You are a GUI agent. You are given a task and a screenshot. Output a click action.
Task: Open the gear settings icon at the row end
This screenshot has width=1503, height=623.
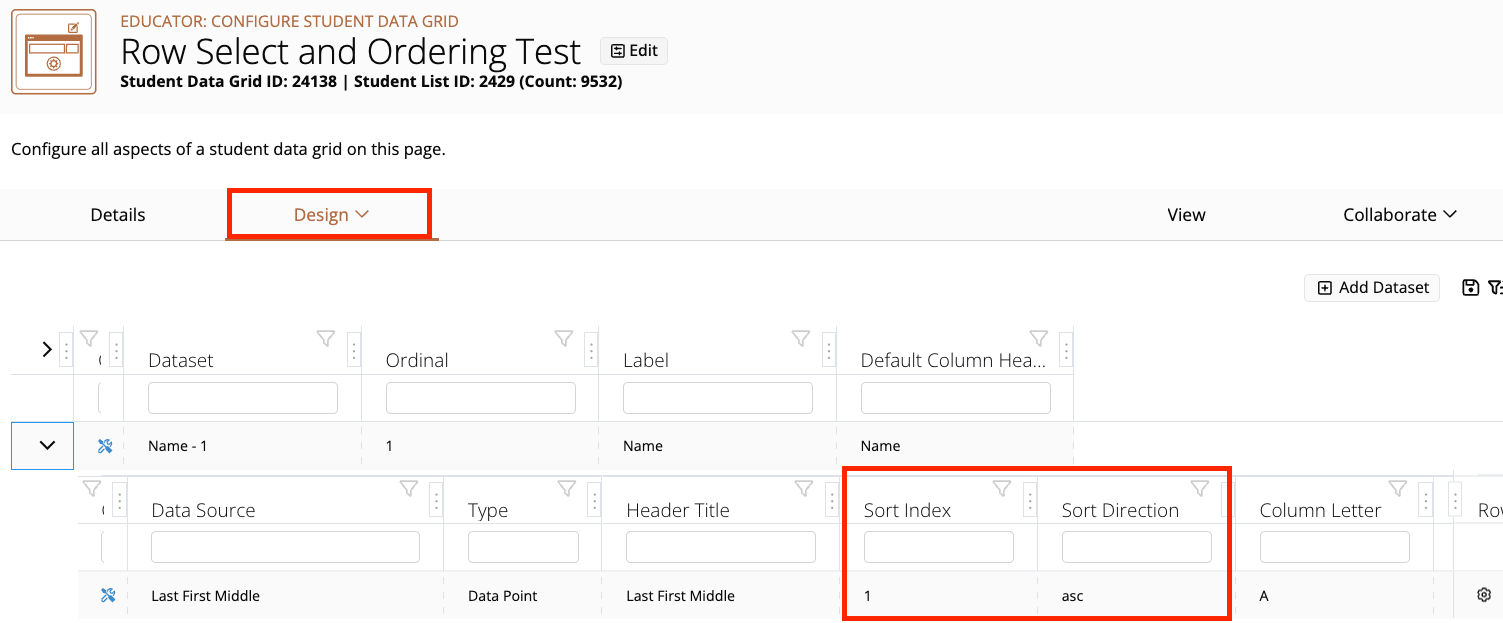(x=1486, y=595)
